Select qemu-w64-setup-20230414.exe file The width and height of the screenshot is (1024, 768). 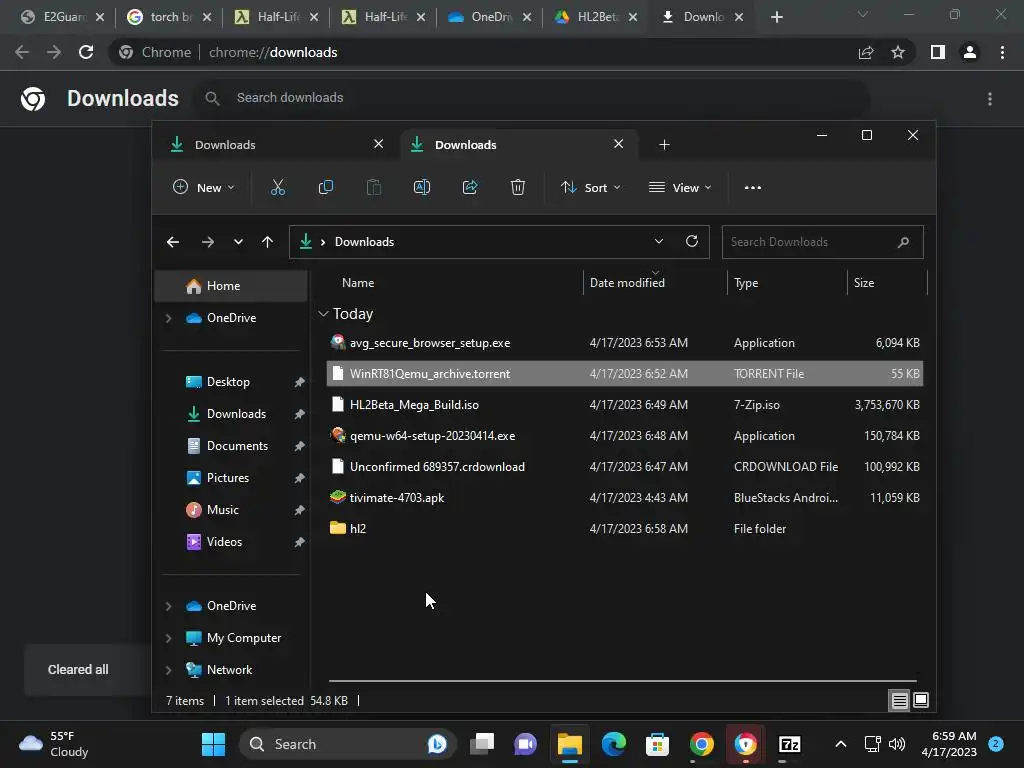click(x=624, y=436)
